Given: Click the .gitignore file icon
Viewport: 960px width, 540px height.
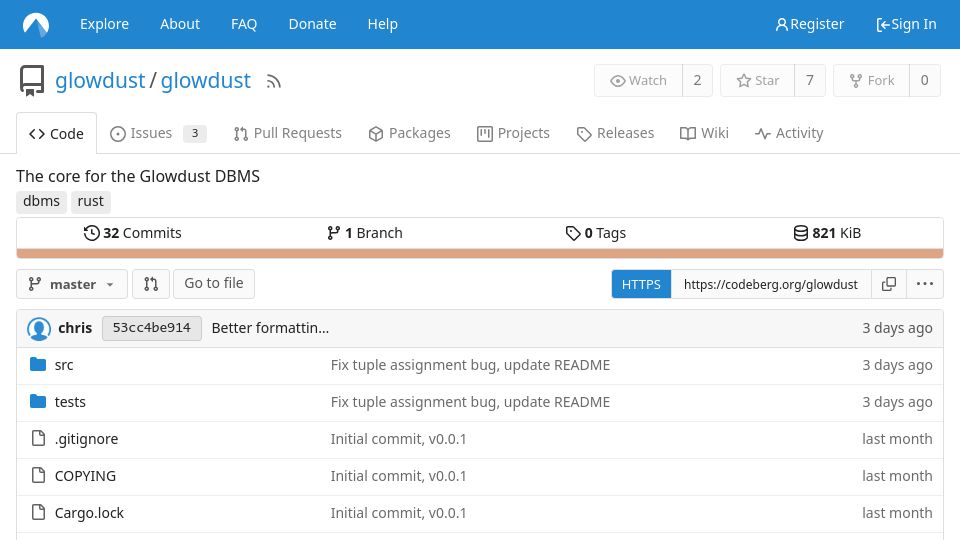Looking at the screenshot, I should (x=38, y=438).
